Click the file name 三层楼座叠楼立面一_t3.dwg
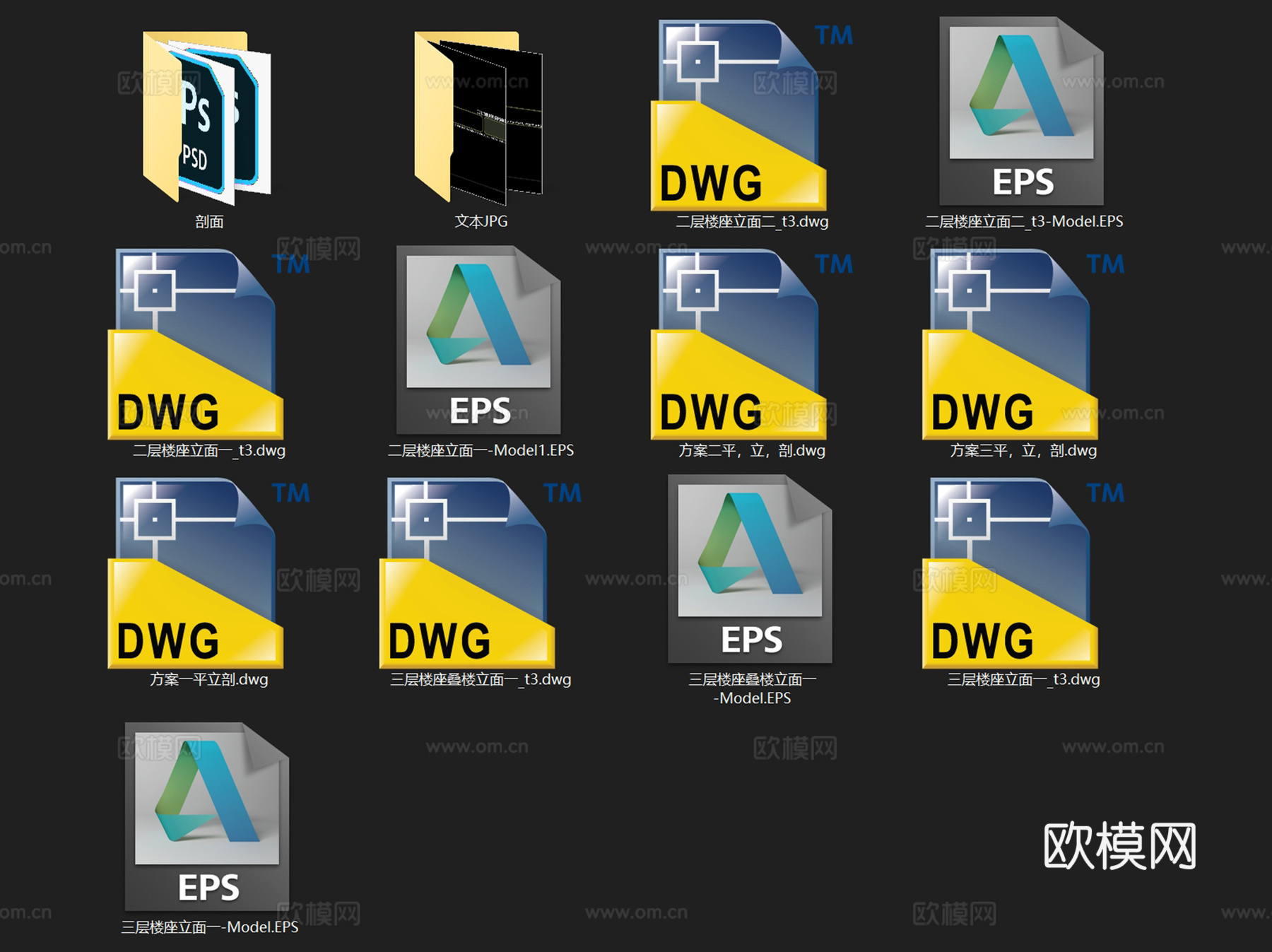Viewport: 1272px width, 952px height. click(481, 680)
